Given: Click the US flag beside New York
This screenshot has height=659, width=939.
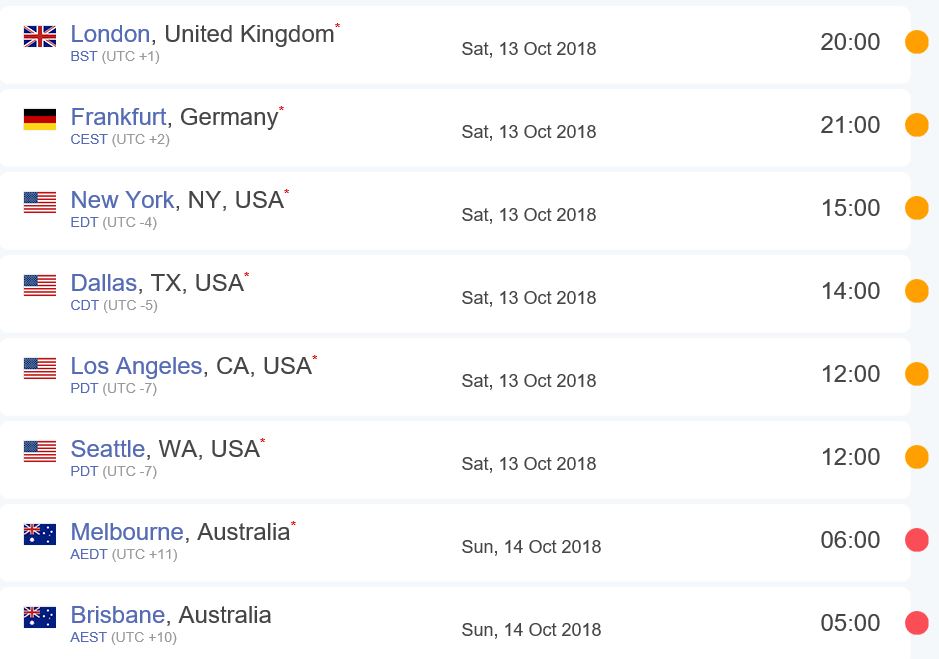Looking at the screenshot, I should [40, 203].
